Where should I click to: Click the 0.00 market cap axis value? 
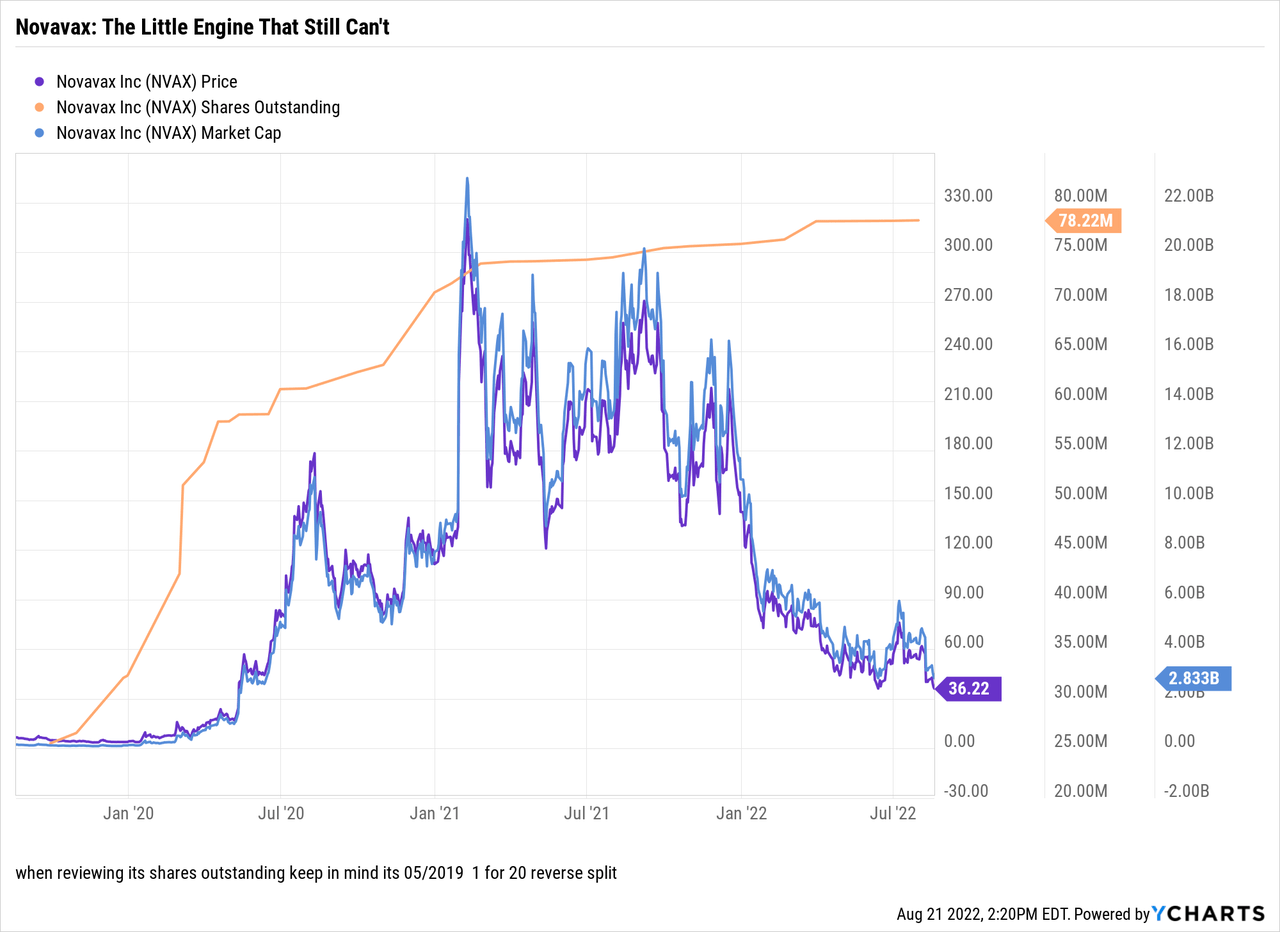1181,741
